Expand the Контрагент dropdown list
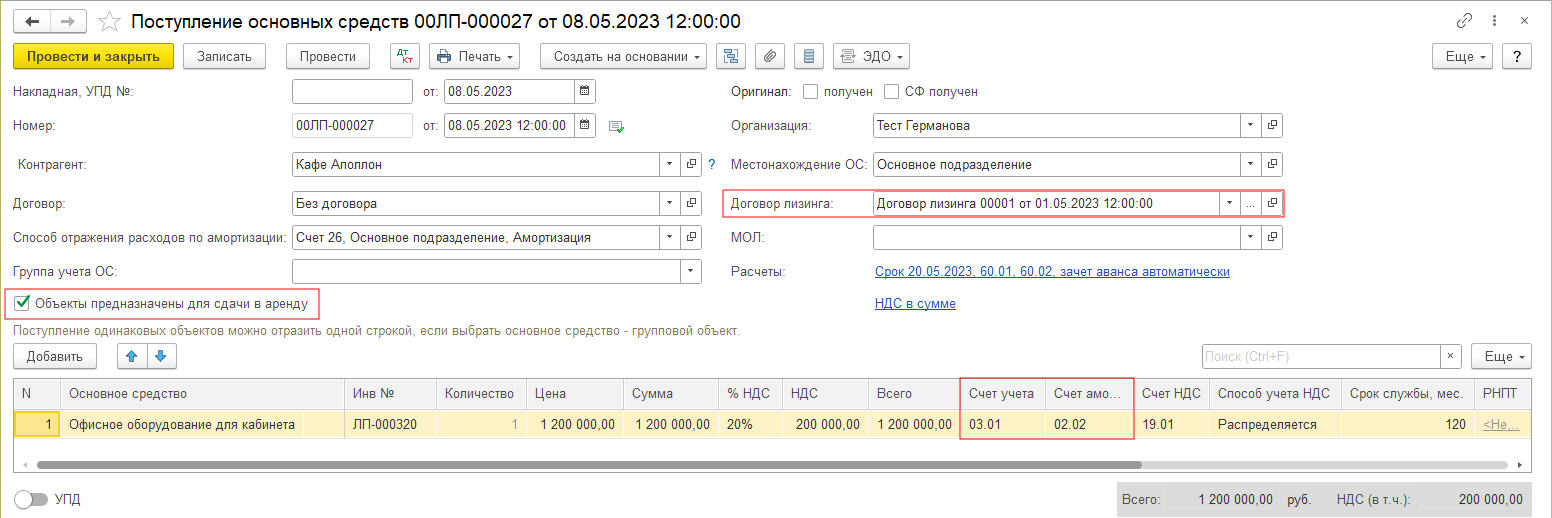This screenshot has height=518, width=1552. coord(669,164)
